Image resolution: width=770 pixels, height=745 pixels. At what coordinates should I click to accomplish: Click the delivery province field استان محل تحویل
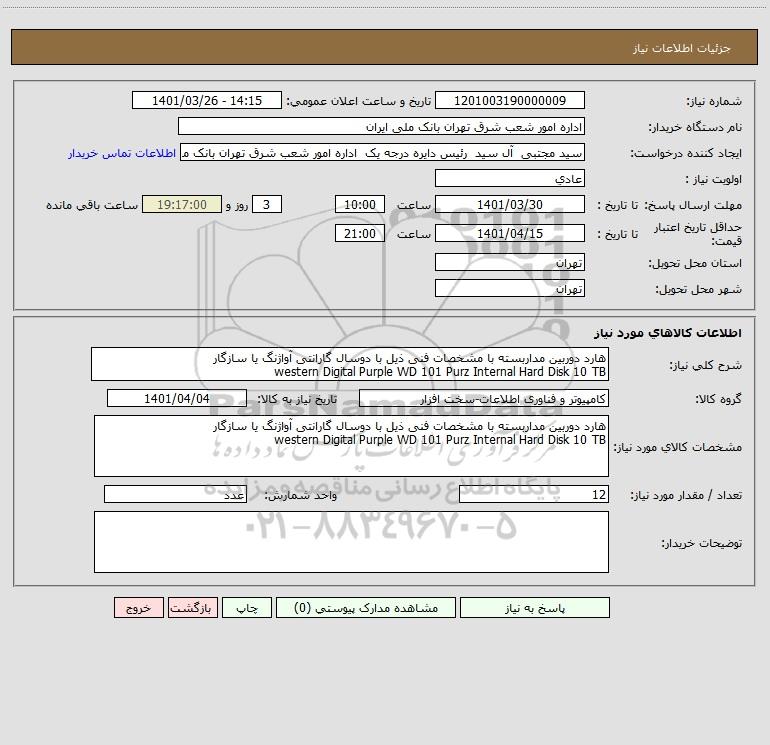pyautogui.click(x=510, y=263)
